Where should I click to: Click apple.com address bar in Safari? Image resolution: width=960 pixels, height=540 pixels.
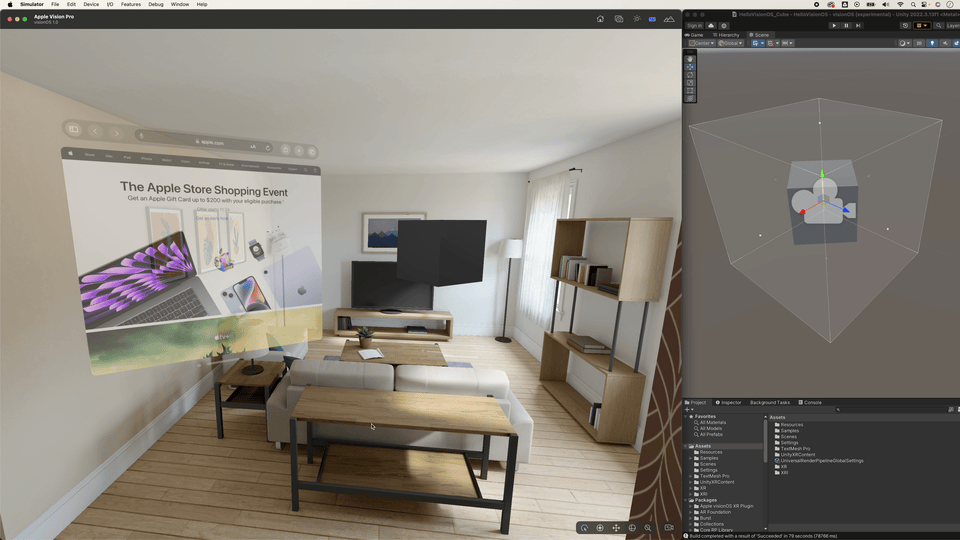(x=205, y=141)
